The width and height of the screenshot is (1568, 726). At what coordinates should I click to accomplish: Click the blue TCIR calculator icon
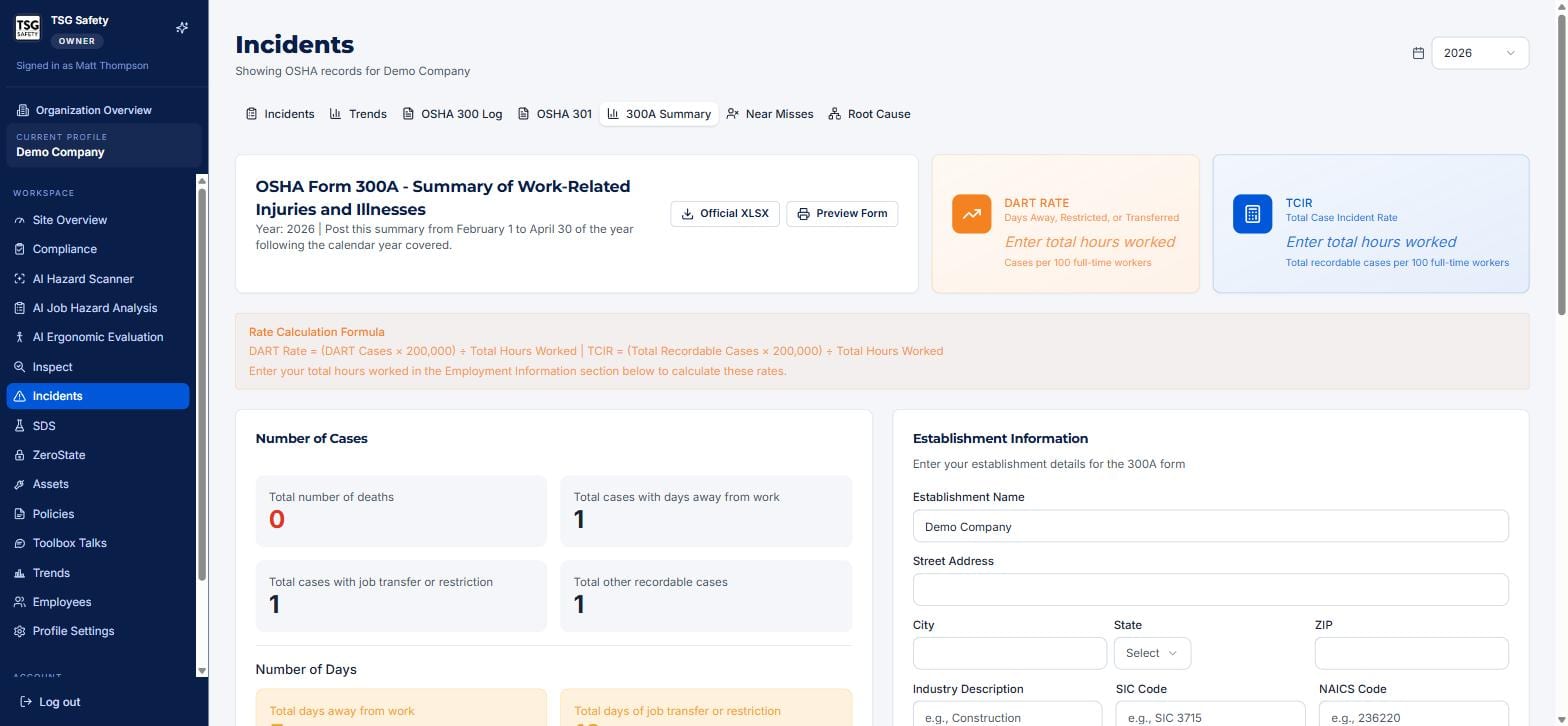[x=1252, y=214]
